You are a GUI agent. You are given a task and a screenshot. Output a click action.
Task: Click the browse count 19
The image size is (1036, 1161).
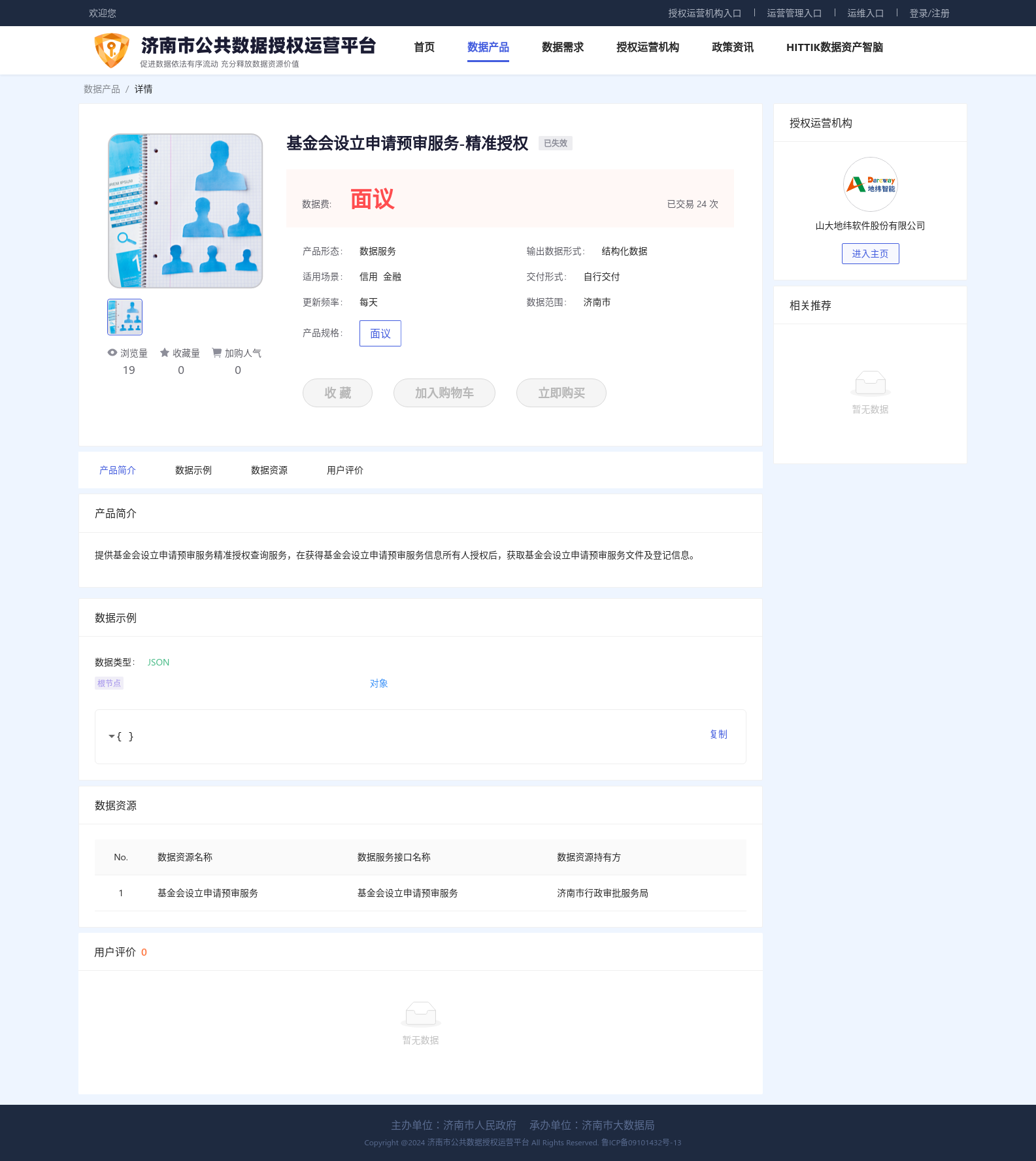[129, 370]
